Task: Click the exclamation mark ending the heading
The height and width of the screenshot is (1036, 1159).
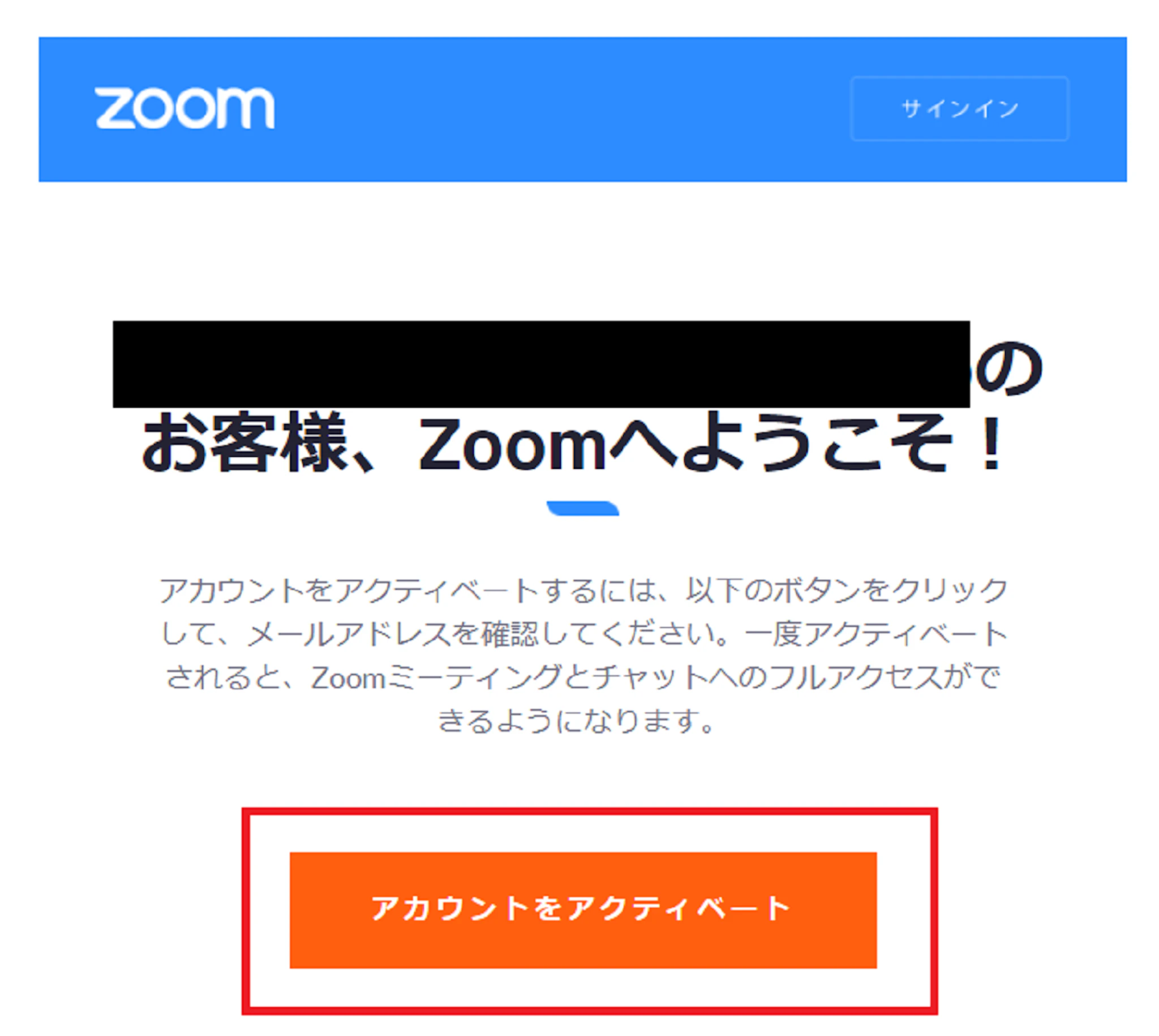Action: (x=991, y=443)
